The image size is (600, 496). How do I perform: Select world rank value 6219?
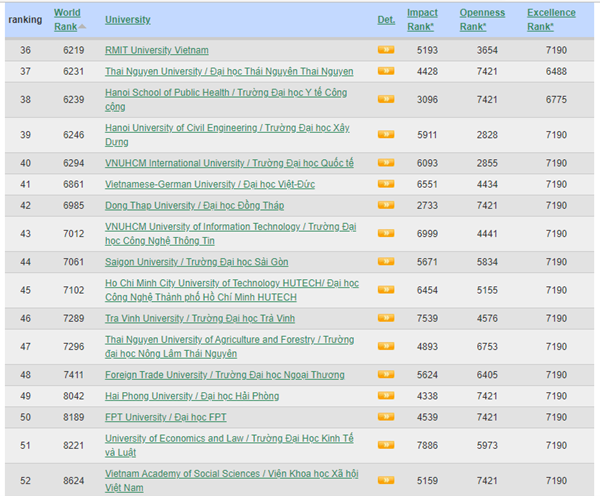[73, 50]
